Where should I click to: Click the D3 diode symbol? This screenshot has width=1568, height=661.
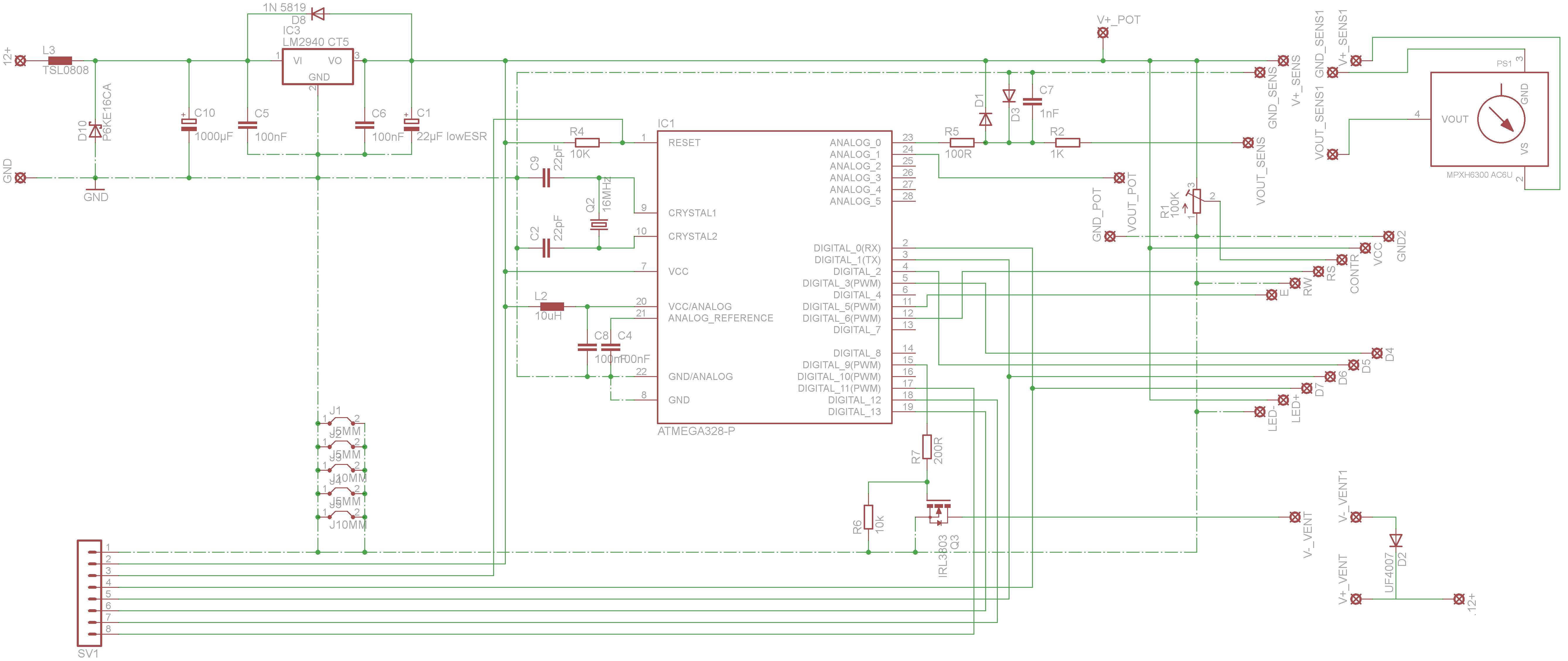[1009, 95]
